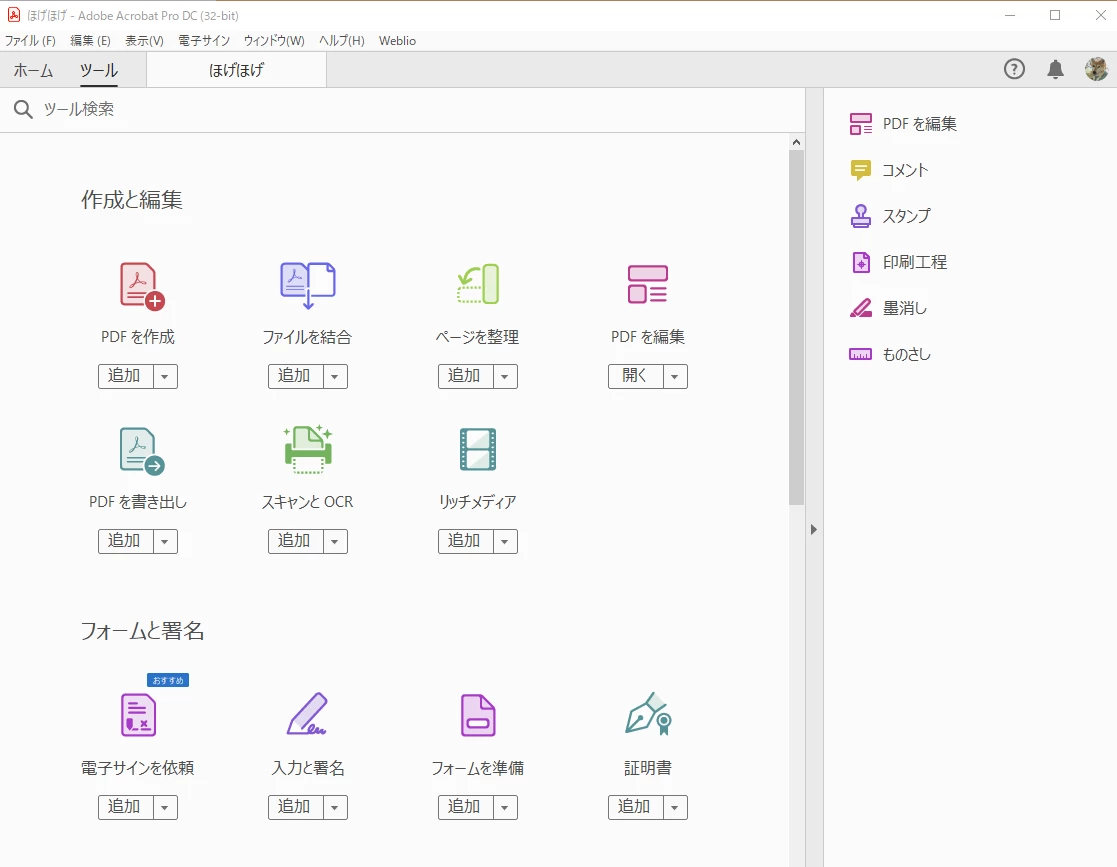The height and width of the screenshot is (867, 1117).
Task: Expand the dropdown arrow beside 証明書 追加
Action: coord(675,807)
